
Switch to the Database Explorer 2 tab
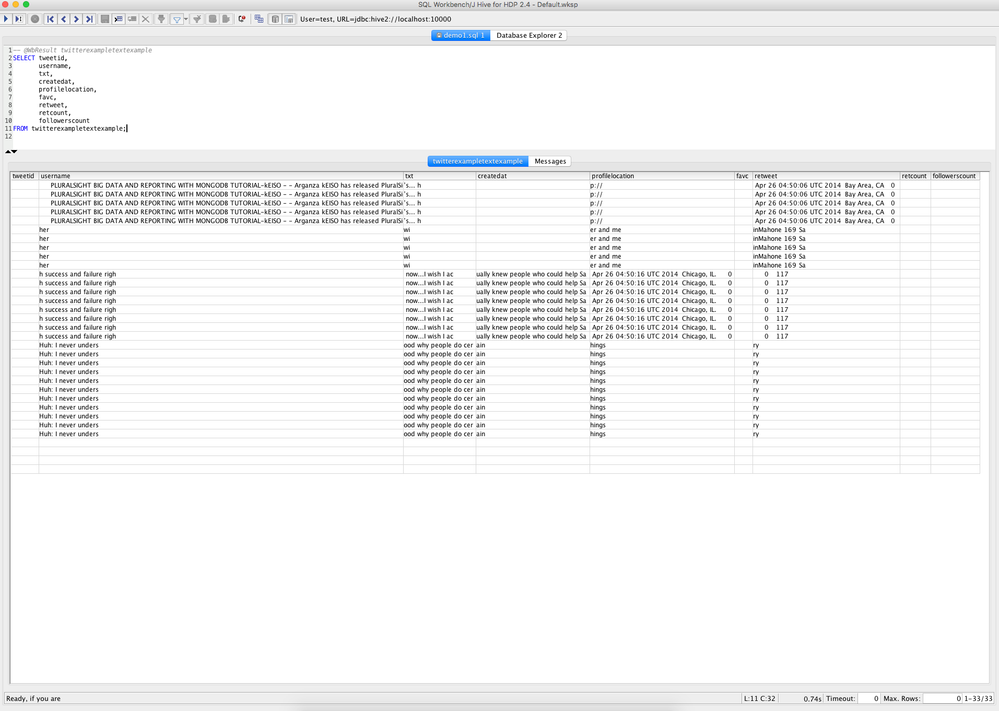pos(528,35)
